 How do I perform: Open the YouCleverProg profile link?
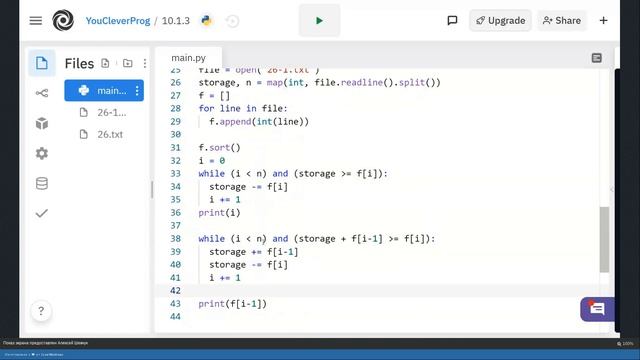point(118,21)
